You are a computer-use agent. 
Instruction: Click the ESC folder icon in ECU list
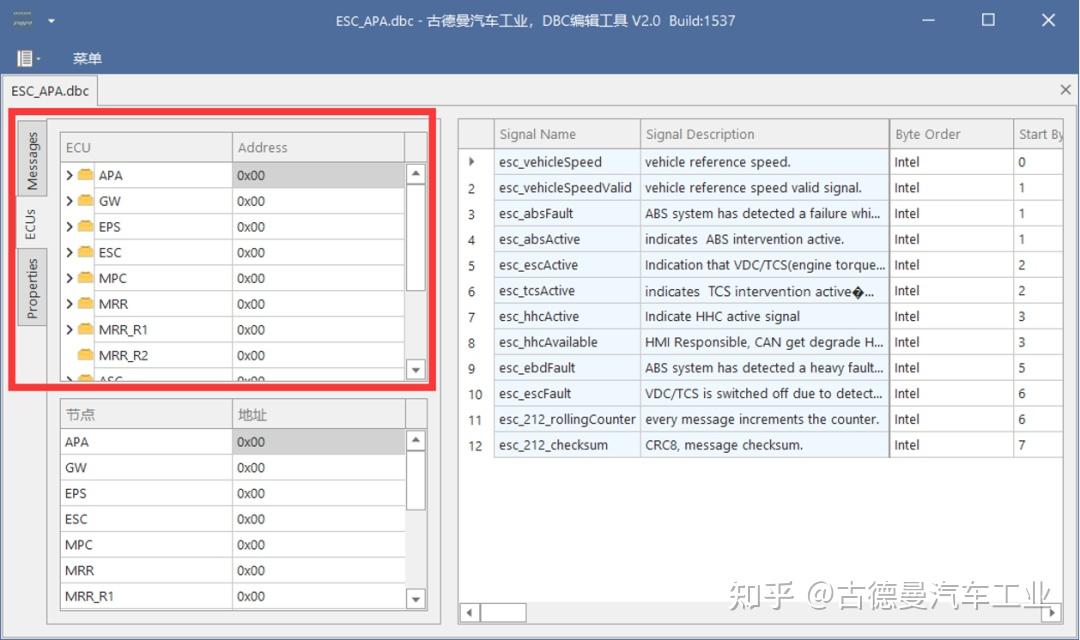[84, 252]
